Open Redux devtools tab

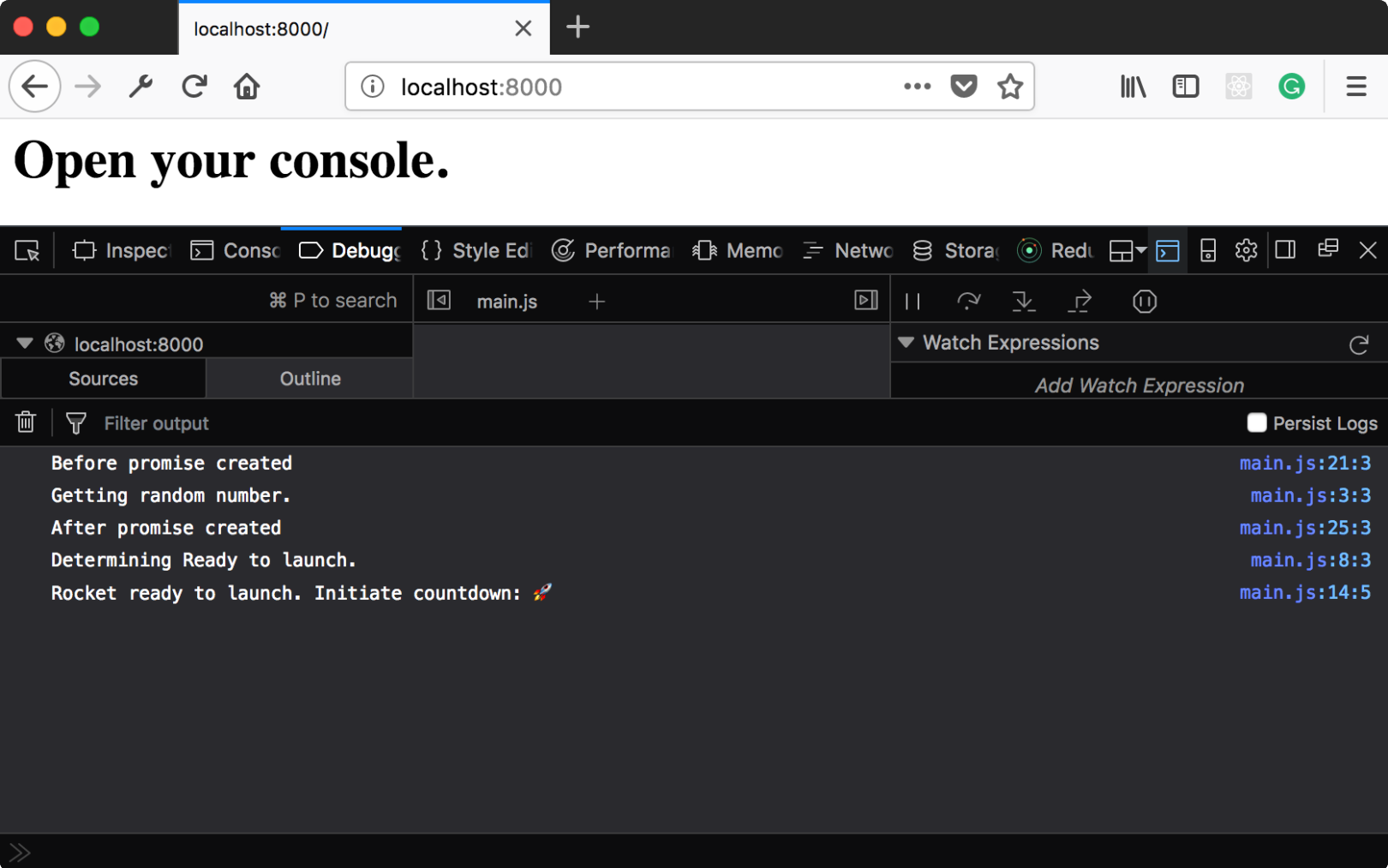tap(1055, 251)
